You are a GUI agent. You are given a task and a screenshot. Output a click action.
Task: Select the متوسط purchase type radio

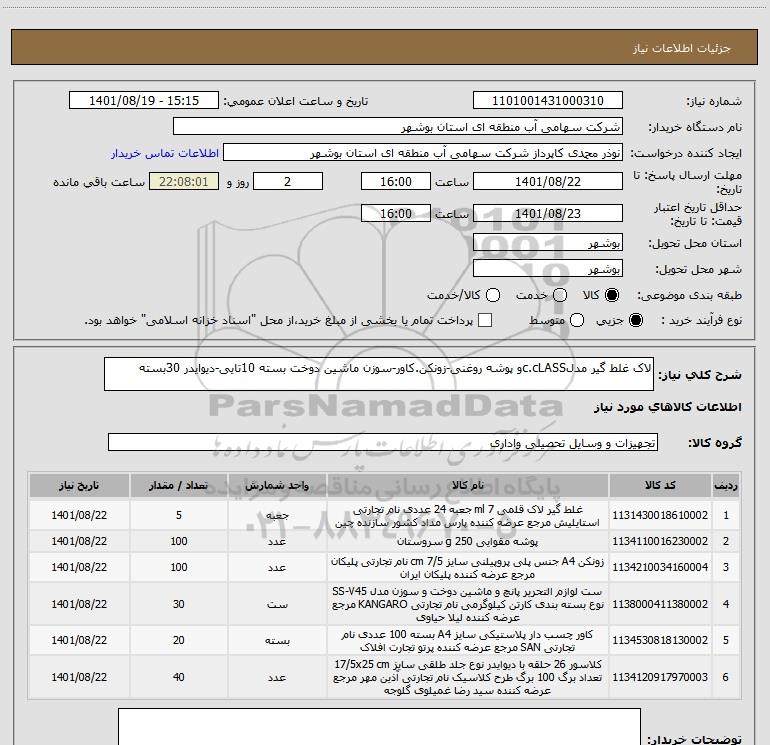tap(577, 321)
